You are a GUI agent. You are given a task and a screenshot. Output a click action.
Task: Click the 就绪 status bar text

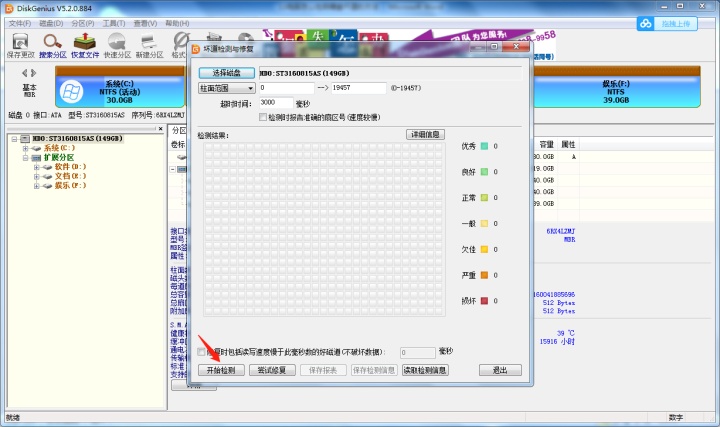tap(13, 418)
